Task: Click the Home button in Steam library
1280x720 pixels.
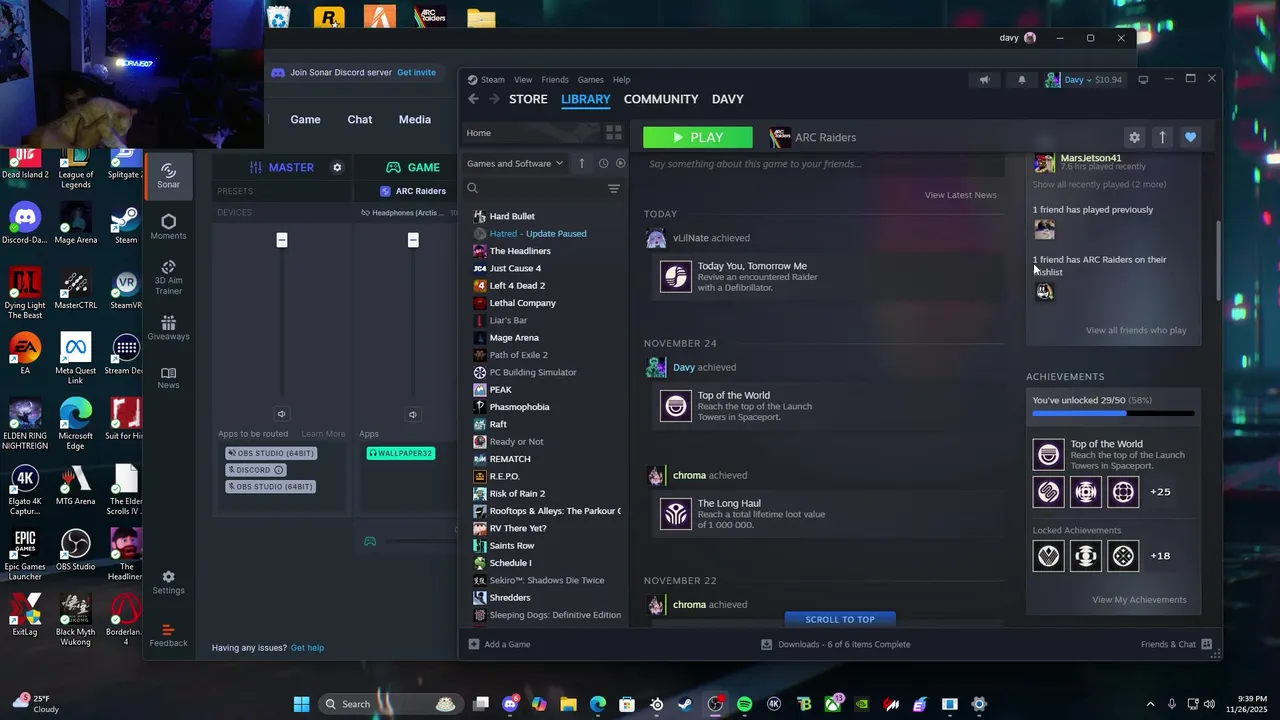Action: coord(531,133)
